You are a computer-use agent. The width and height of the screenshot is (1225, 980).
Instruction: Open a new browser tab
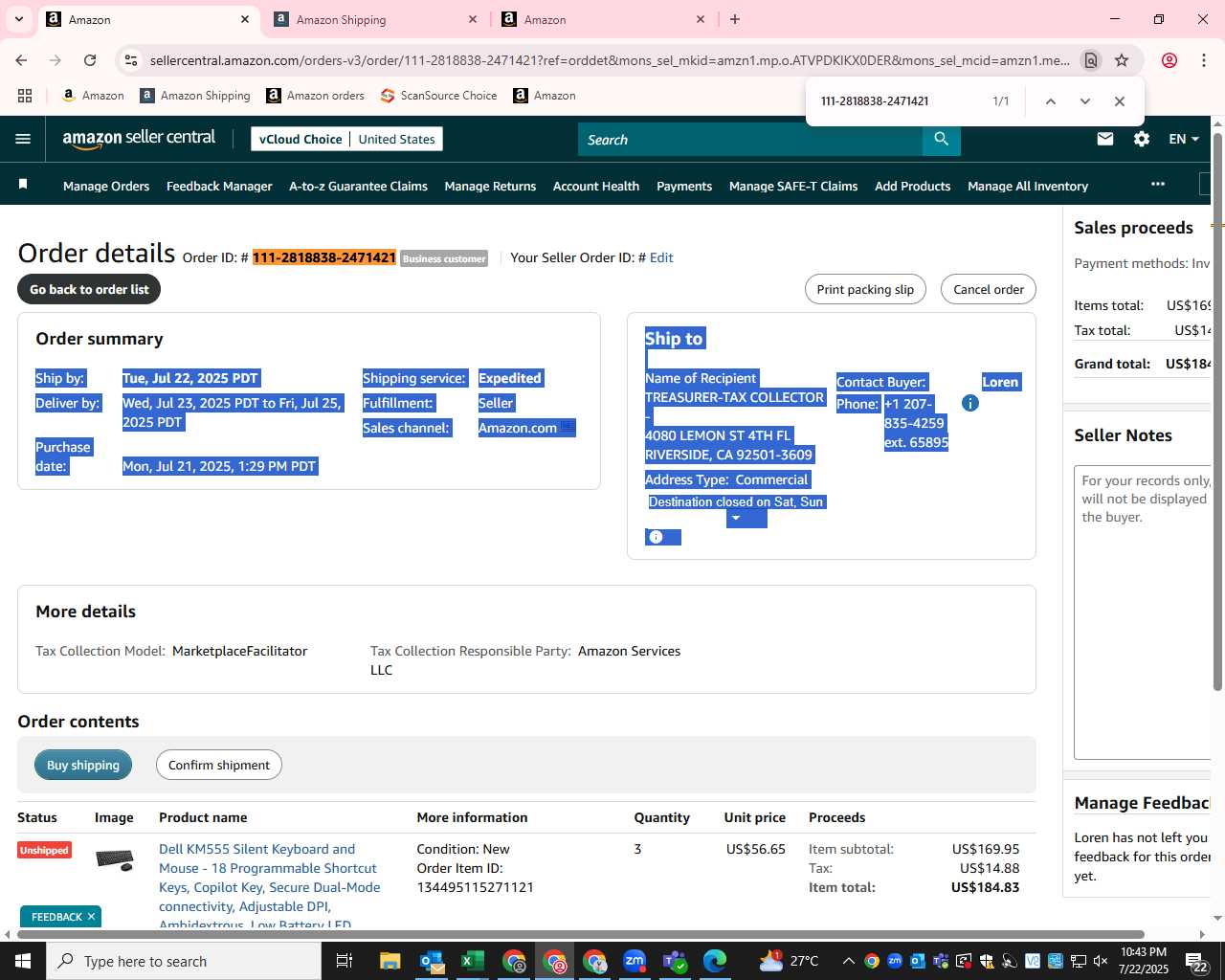[x=735, y=19]
